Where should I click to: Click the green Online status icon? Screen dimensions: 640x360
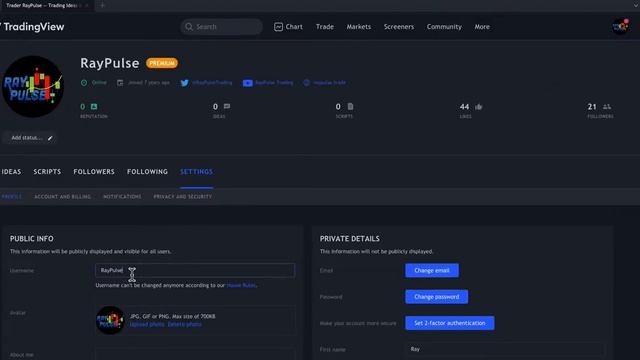[84, 83]
